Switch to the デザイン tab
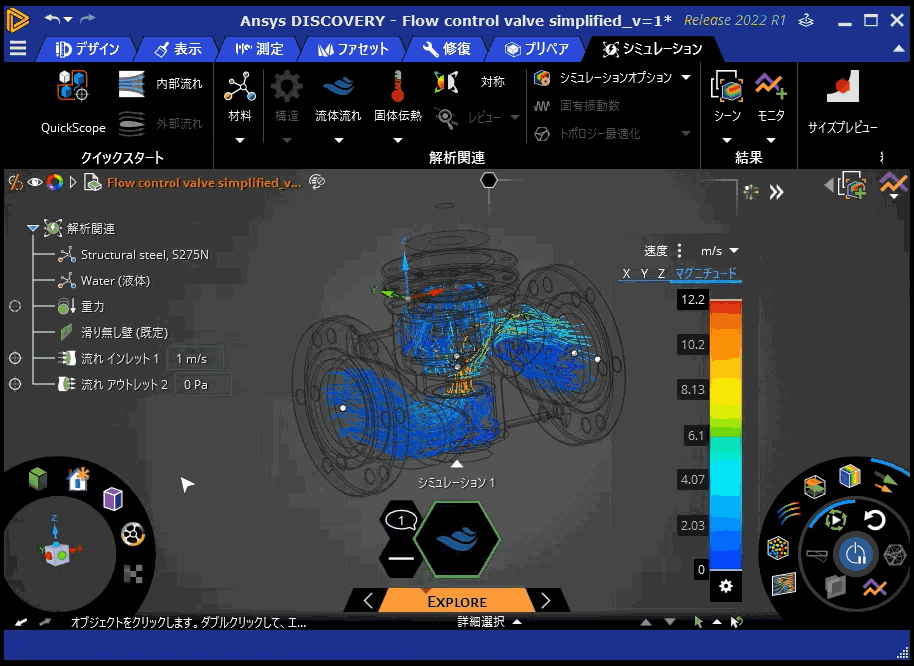 pyautogui.click(x=87, y=49)
